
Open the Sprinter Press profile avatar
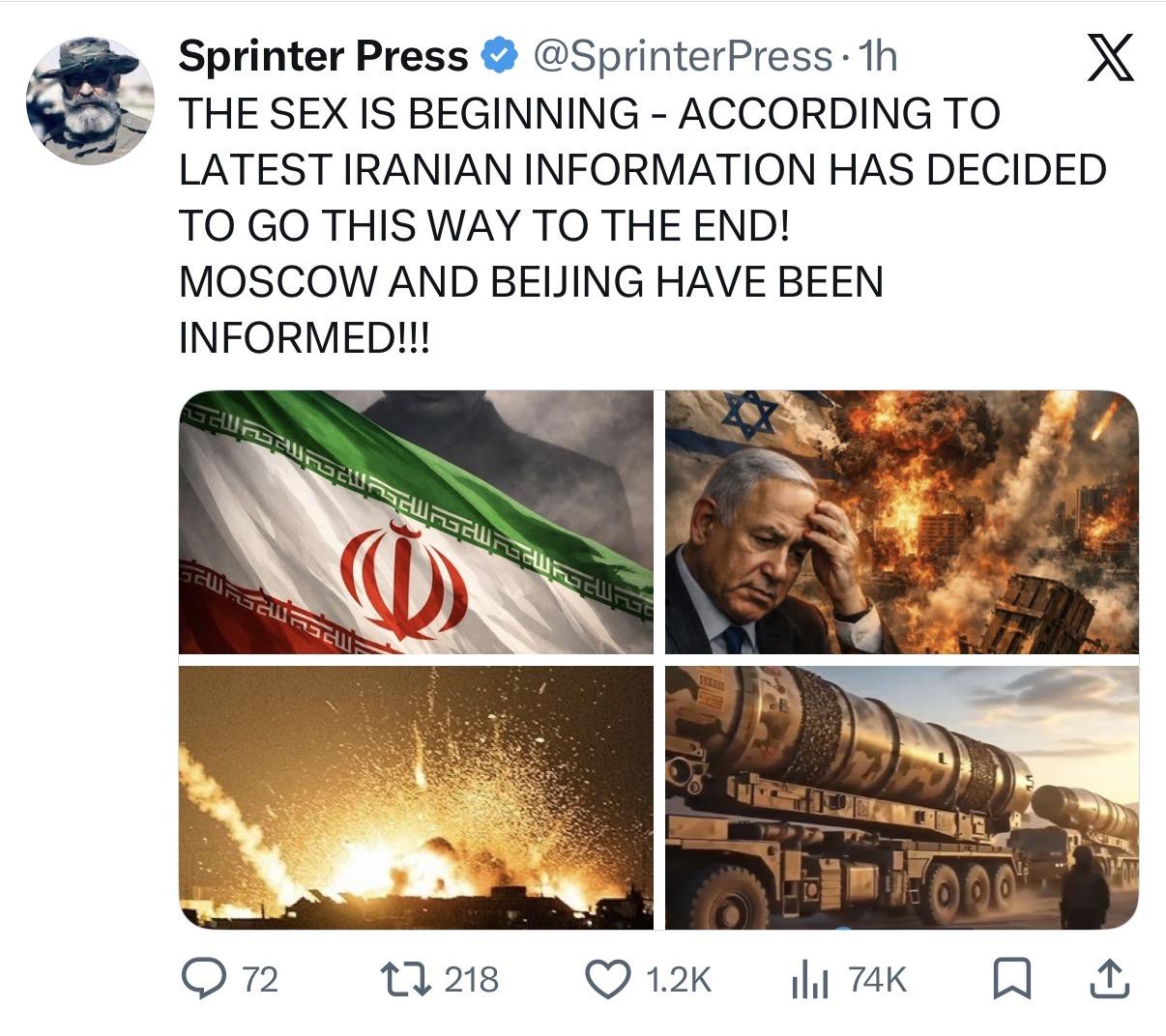[x=90, y=101]
